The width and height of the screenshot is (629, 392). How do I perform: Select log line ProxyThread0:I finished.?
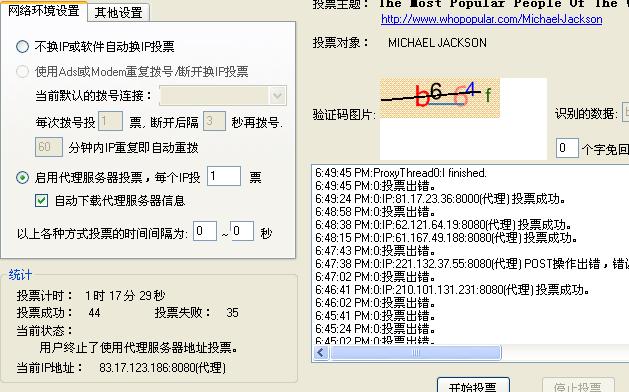pyautogui.click(x=401, y=173)
